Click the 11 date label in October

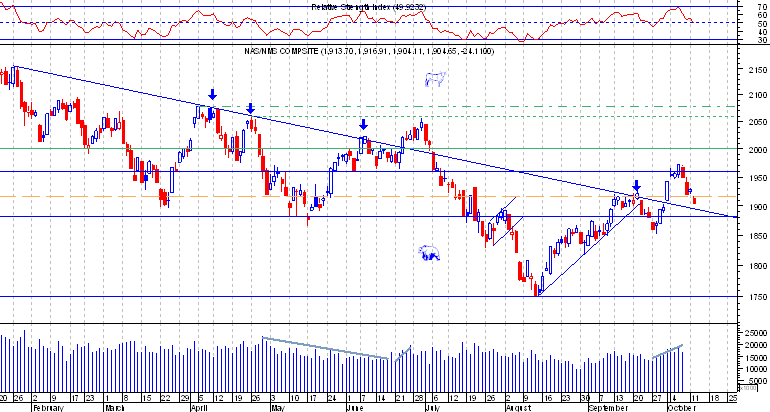pos(695,398)
